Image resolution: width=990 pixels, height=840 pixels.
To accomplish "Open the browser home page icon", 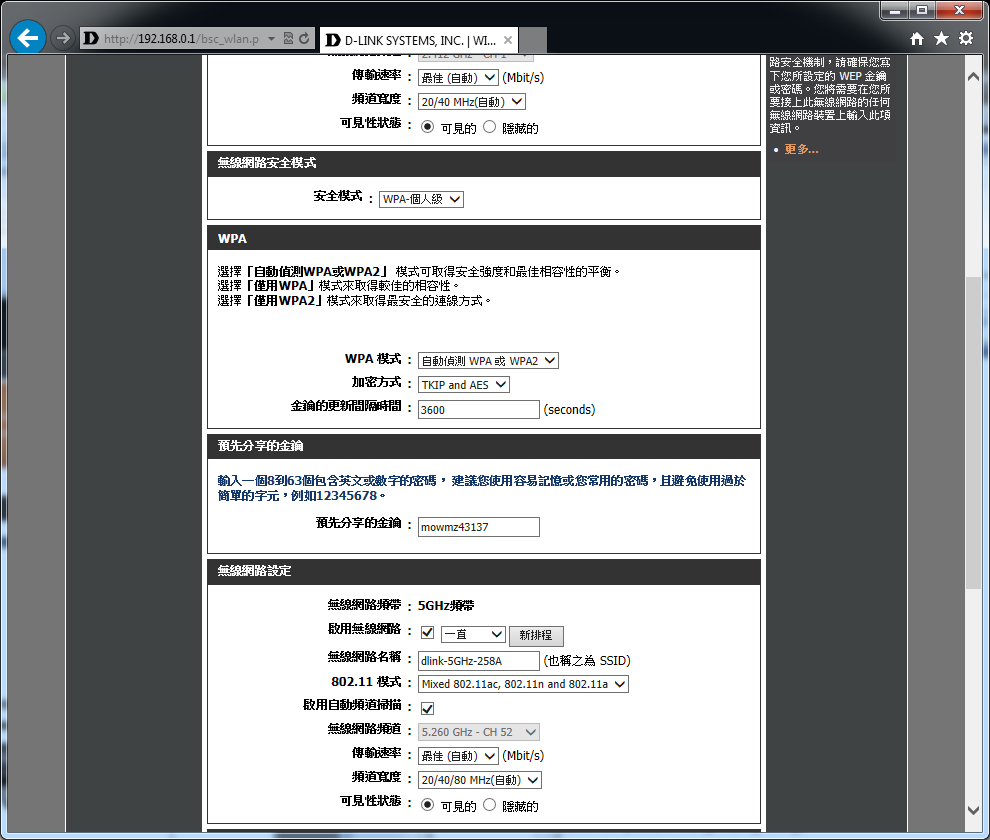I will (917, 39).
